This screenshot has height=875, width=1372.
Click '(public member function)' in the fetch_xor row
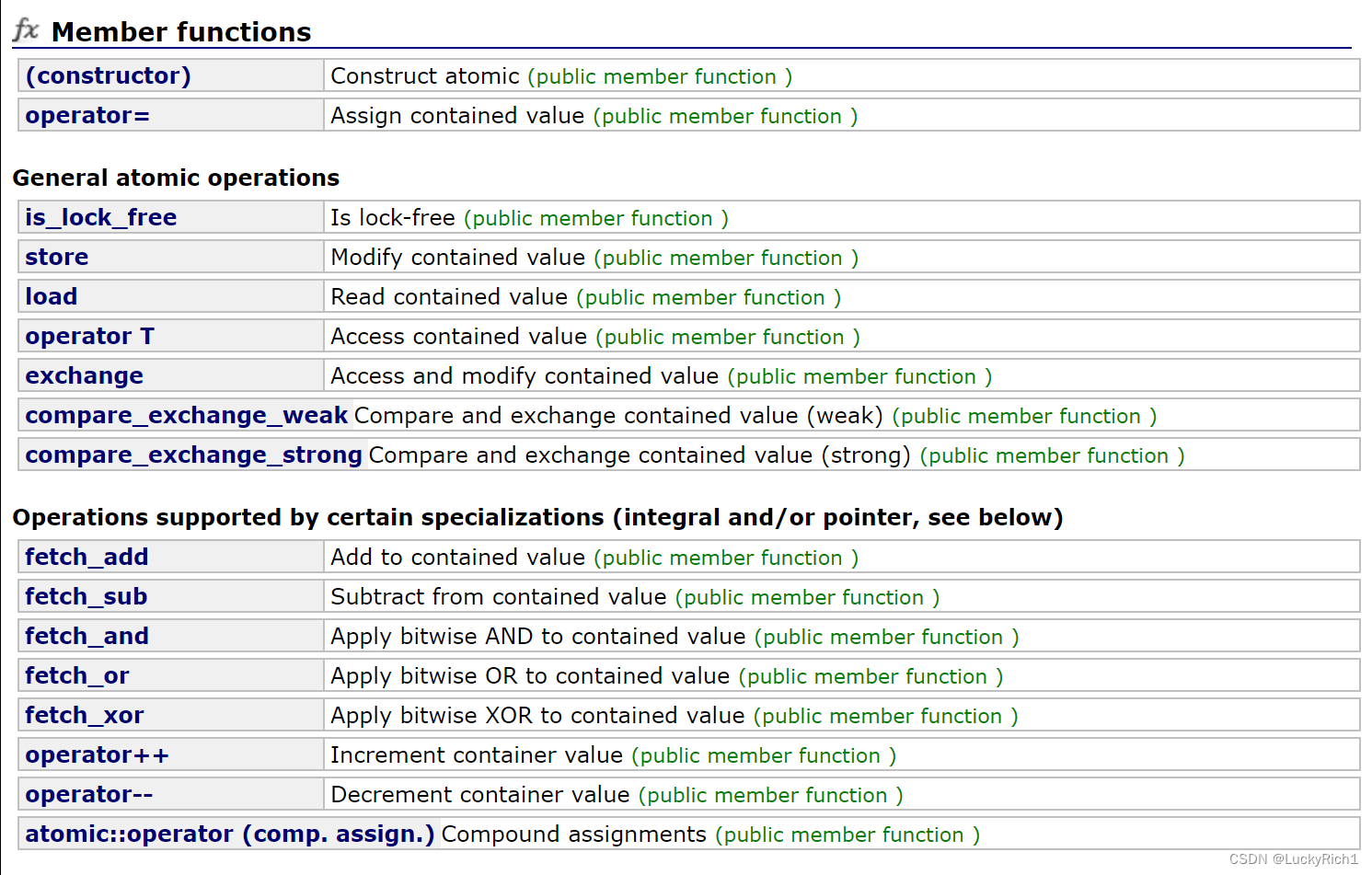click(x=886, y=716)
